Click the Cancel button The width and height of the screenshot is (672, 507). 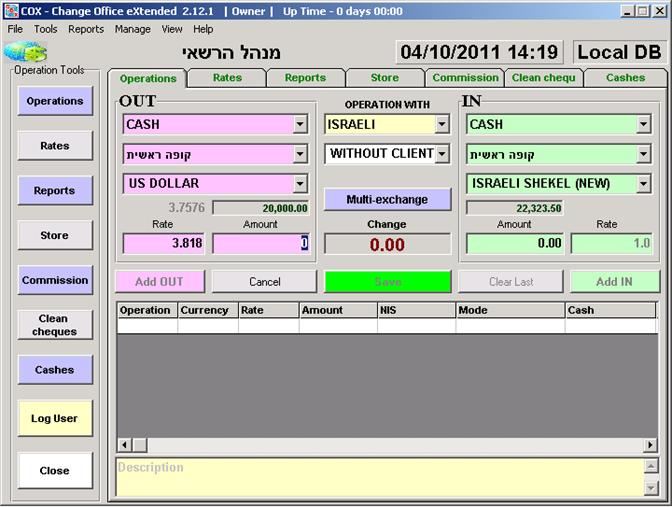(x=264, y=282)
